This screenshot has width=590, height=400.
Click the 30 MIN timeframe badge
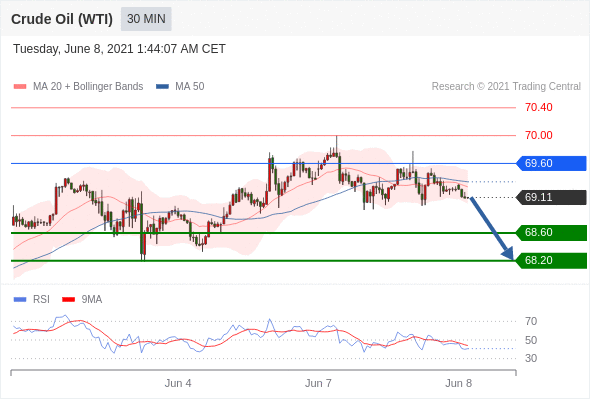point(146,19)
